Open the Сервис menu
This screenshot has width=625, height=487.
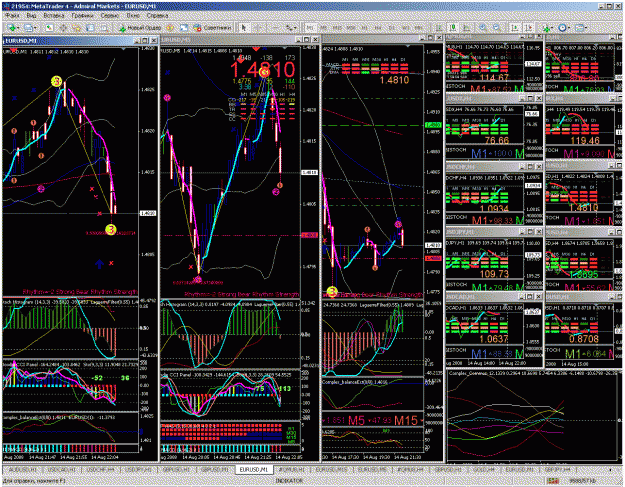109,16
